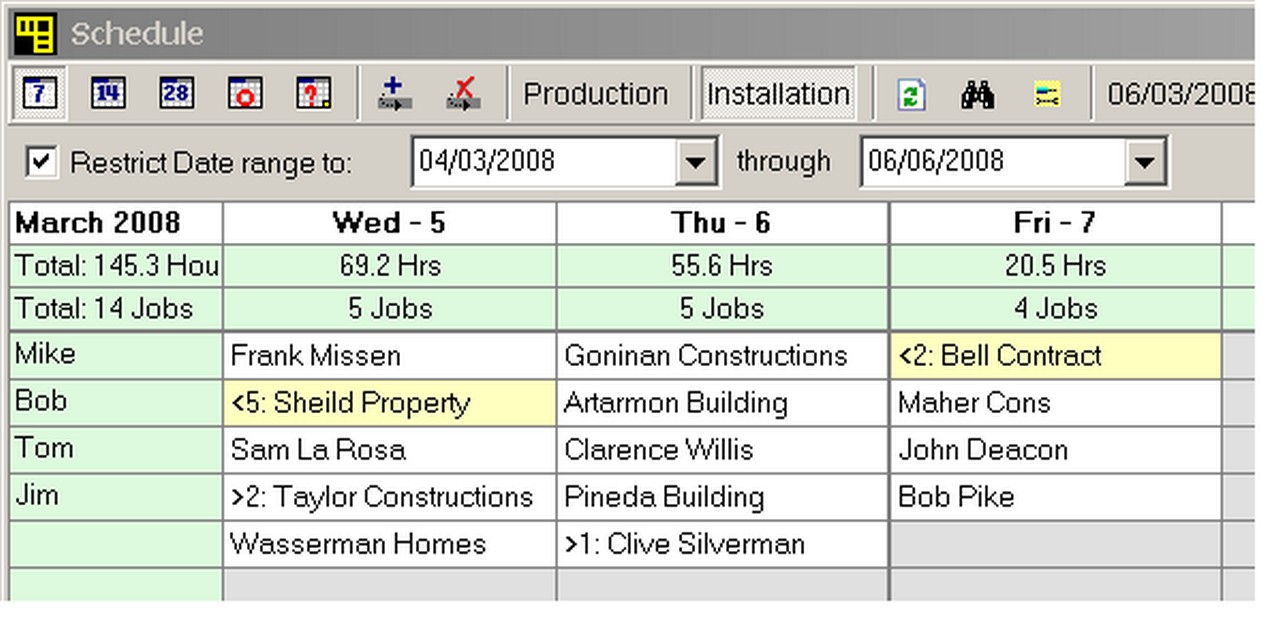Click the delete row icon with red X
The width and height of the screenshot is (1280, 626).
pyautogui.click(x=463, y=94)
